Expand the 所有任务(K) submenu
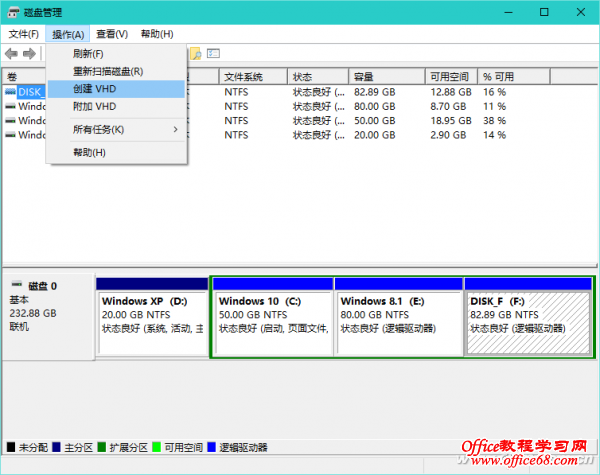Screen dimensions: 600x475 (116, 129)
